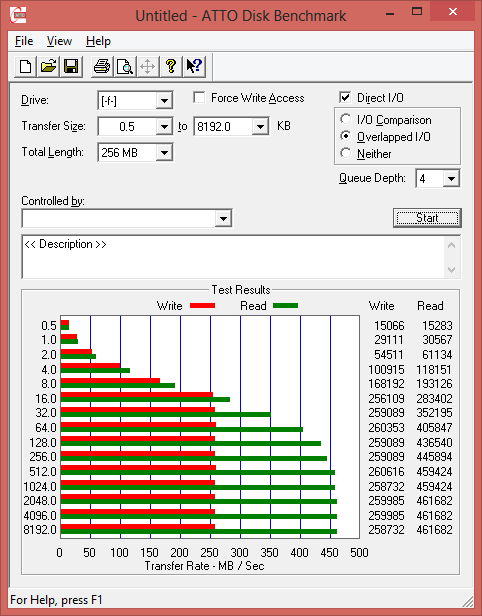
Task: Open the Total Length dropdown
Action: pos(164,153)
